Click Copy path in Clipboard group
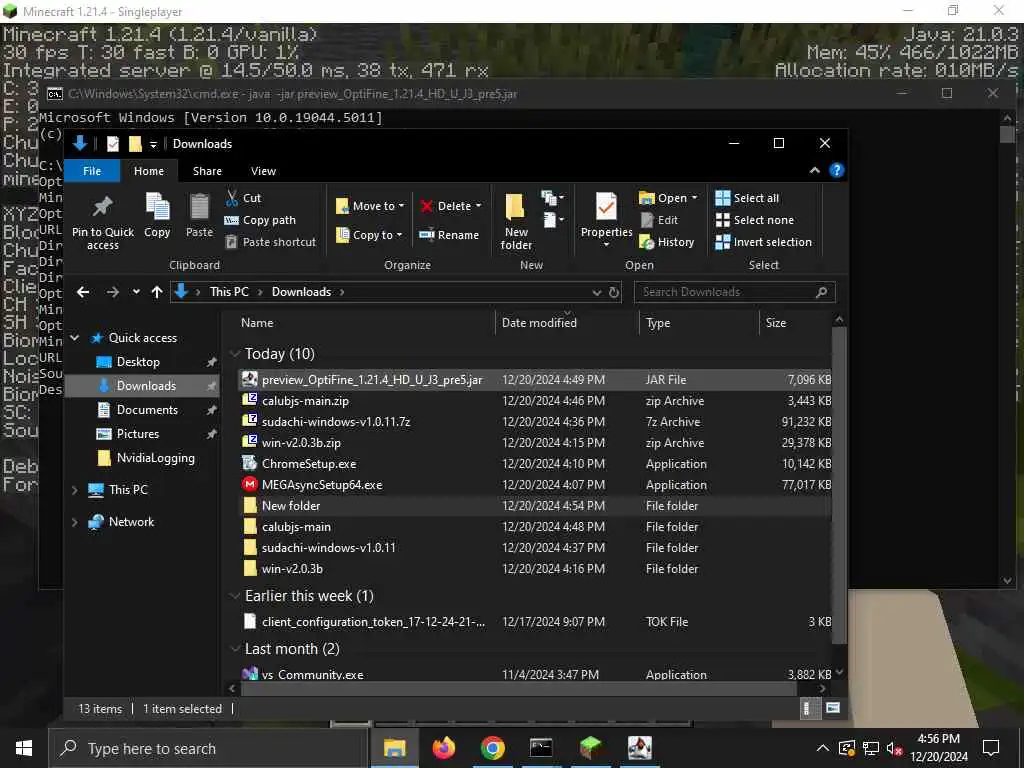The width and height of the screenshot is (1024, 768). tap(260, 220)
